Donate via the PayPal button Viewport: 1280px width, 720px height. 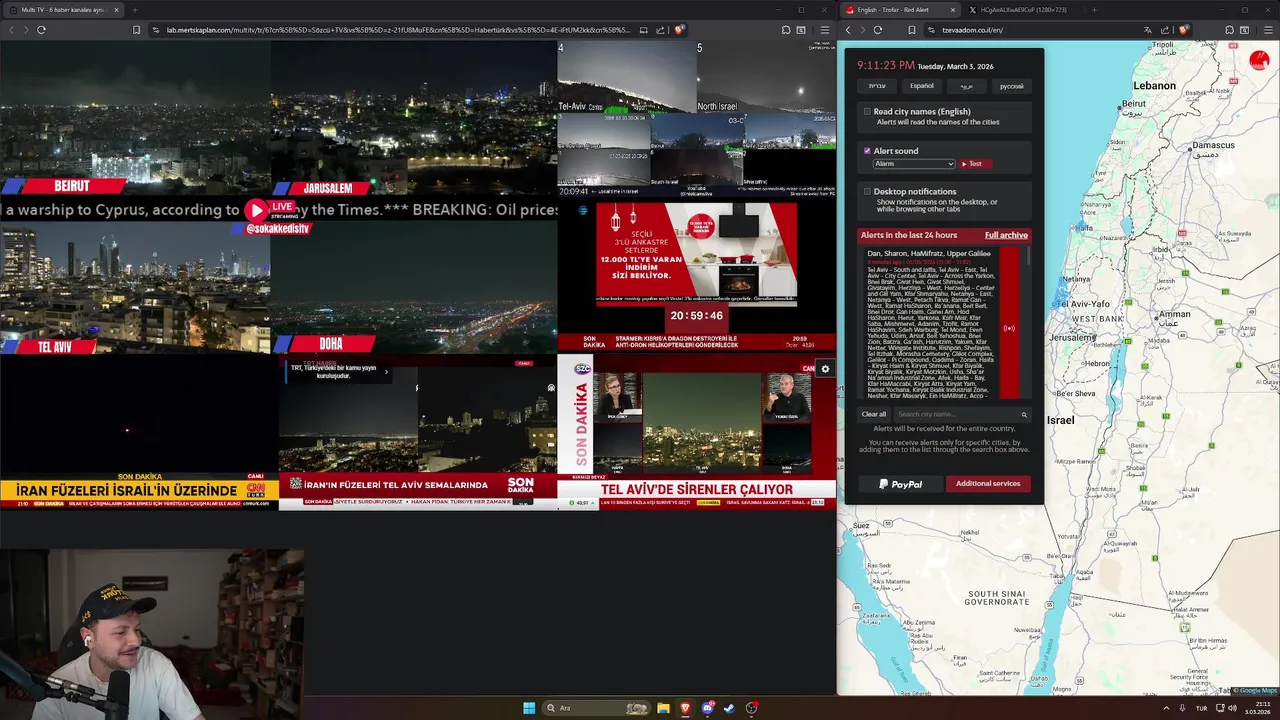coord(900,484)
